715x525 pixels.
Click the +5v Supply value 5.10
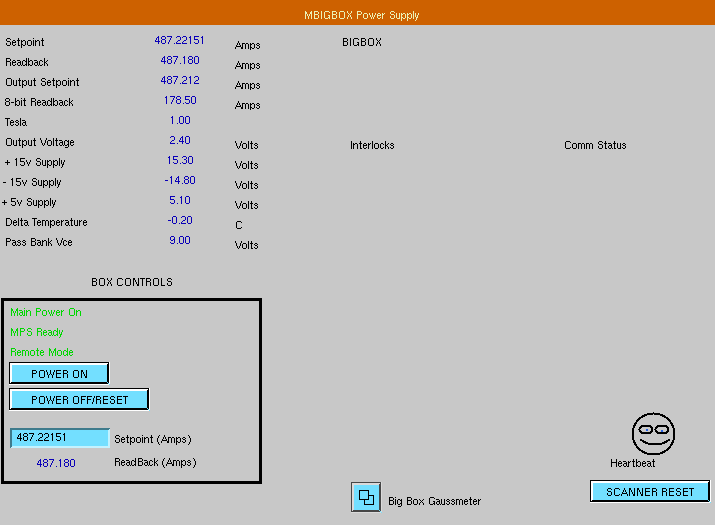(x=180, y=201)
